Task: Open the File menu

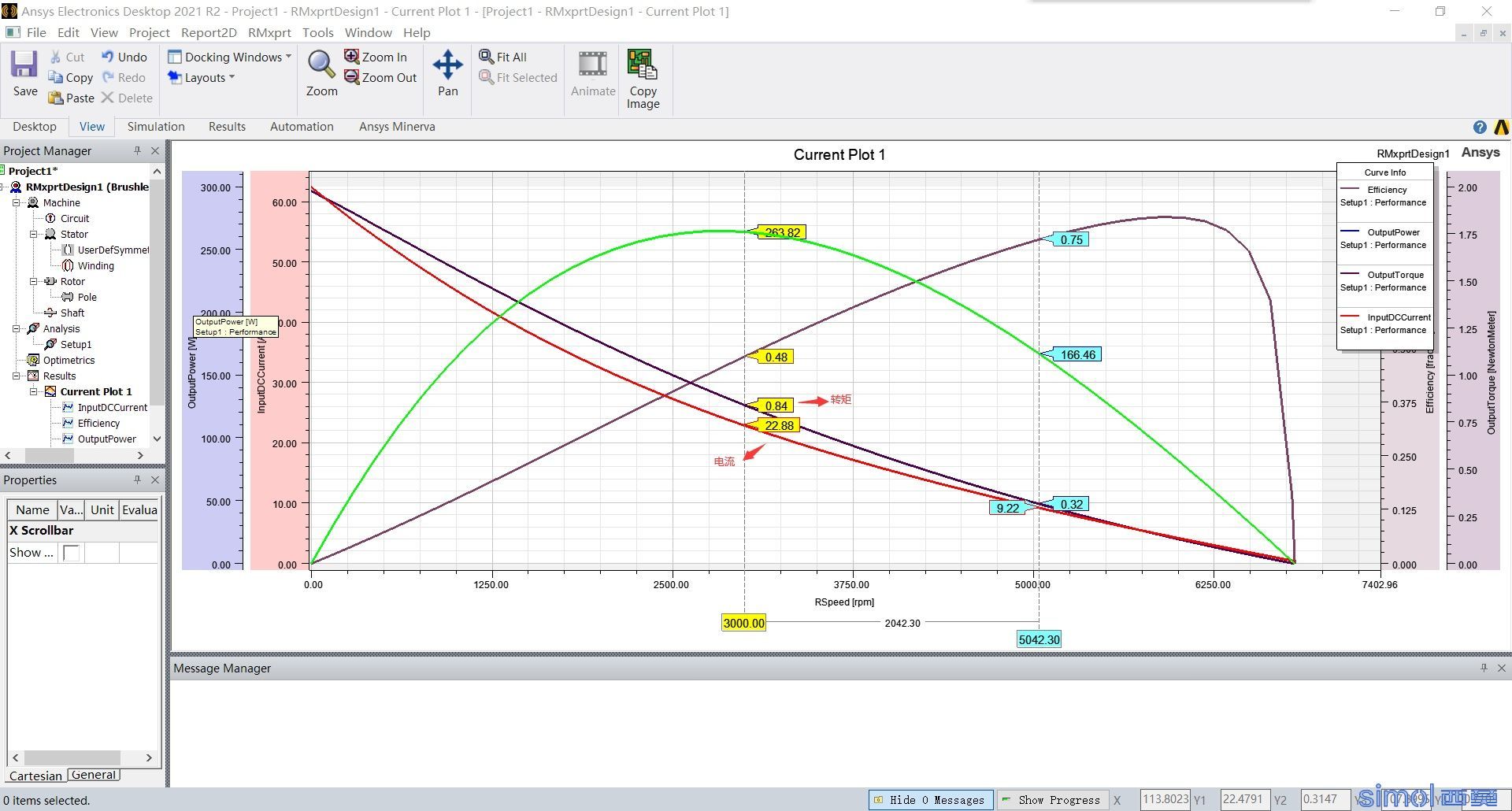Action: click(36, 32)
